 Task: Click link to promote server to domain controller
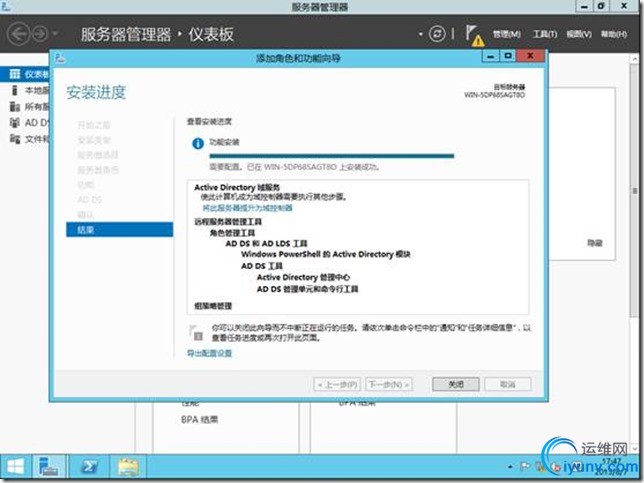(x=248, y=208)
